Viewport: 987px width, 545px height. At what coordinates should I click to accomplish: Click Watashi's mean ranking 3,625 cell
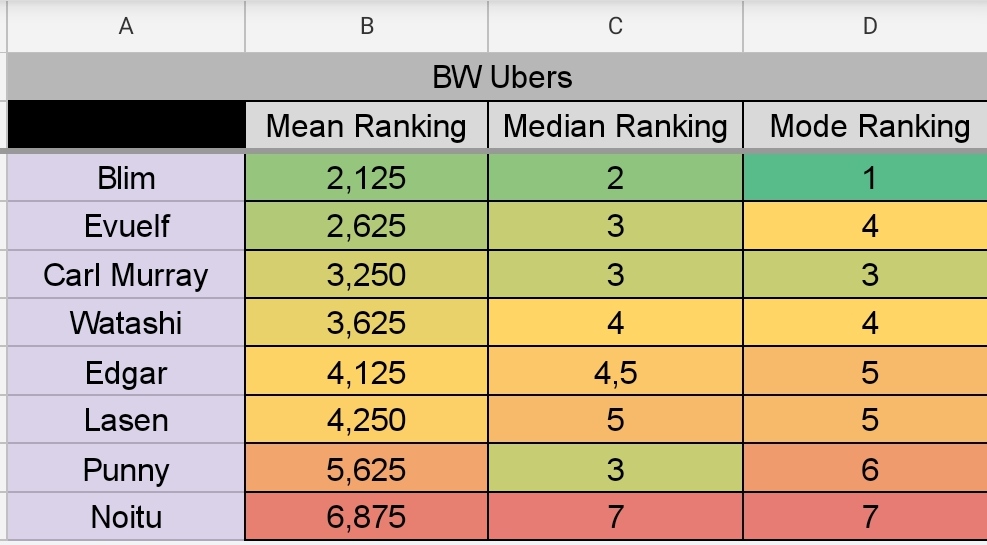point(366,322)
